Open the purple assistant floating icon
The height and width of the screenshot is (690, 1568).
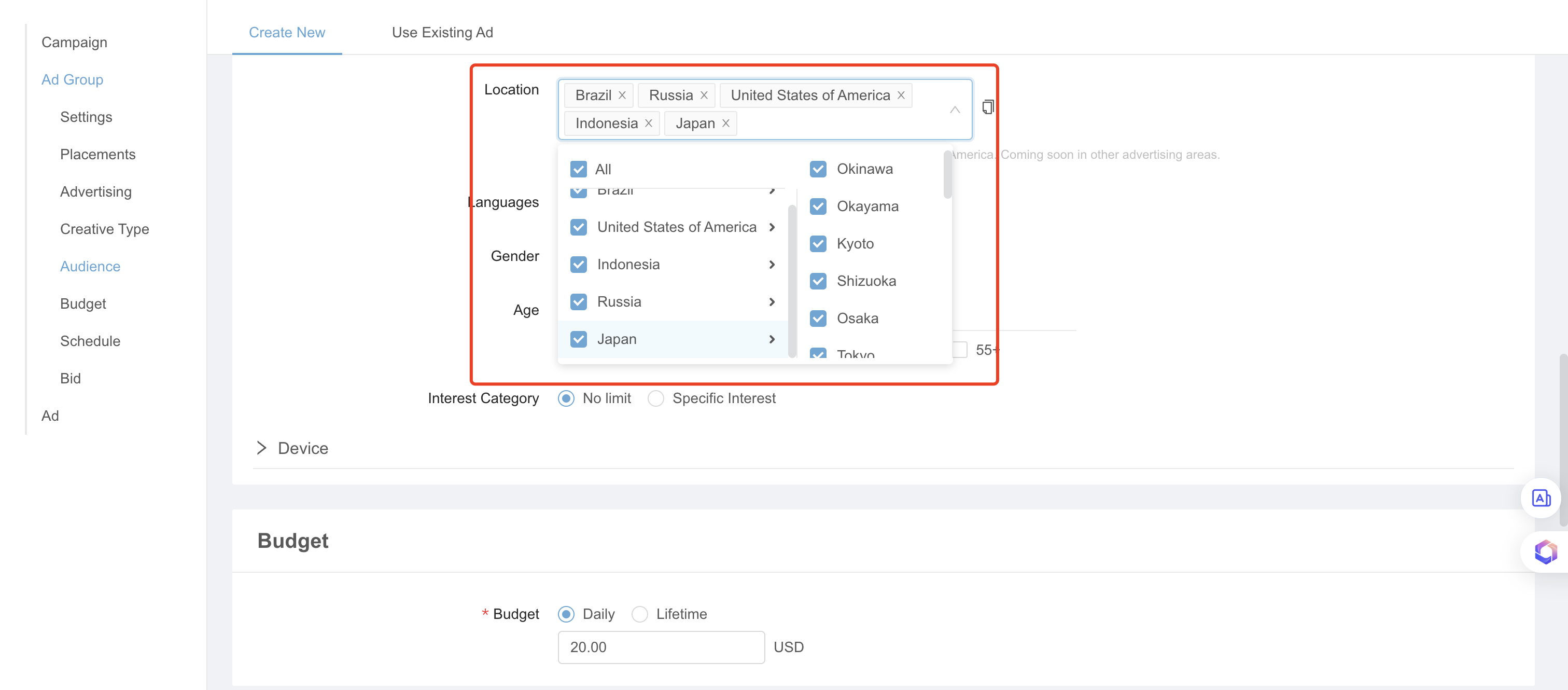coord(1546,553)
